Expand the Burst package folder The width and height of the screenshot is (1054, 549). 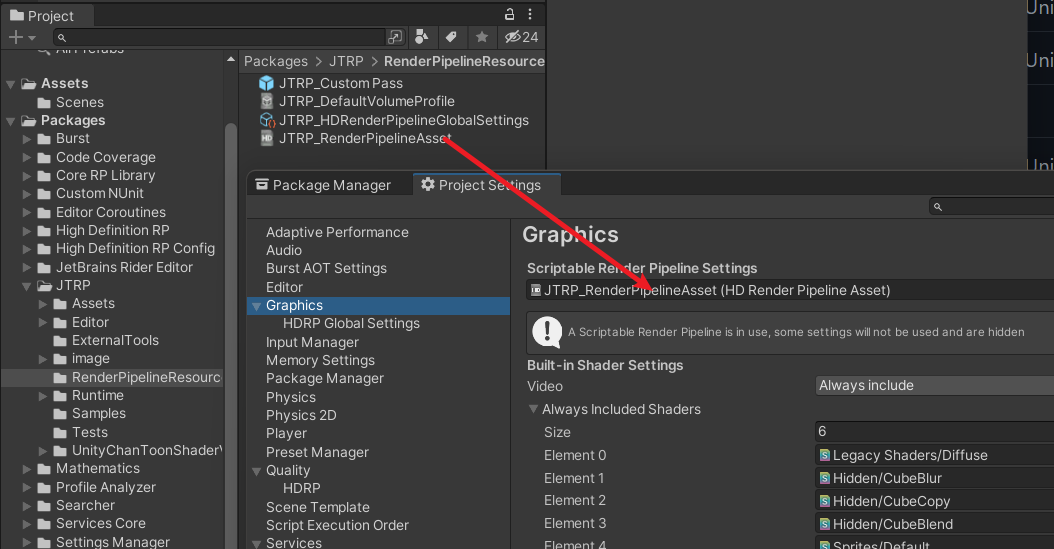27,139
